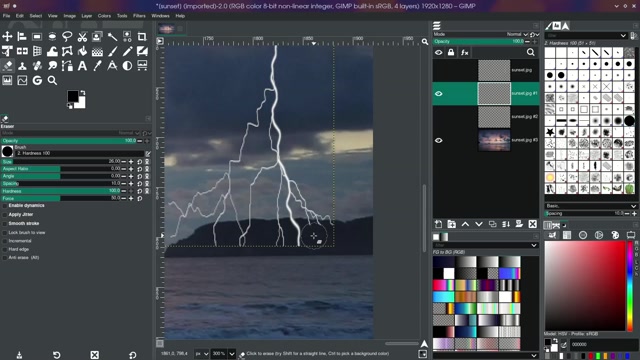Select the GEGL Operation tool
The image size is (640, 360).
click(37, 80)
